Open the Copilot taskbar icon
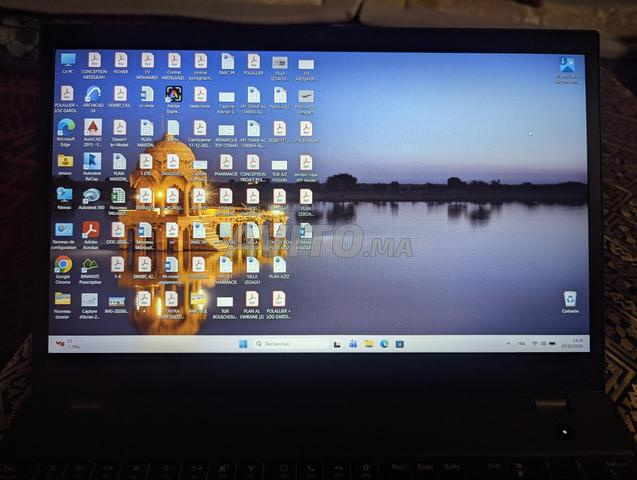 click(353, 344)
